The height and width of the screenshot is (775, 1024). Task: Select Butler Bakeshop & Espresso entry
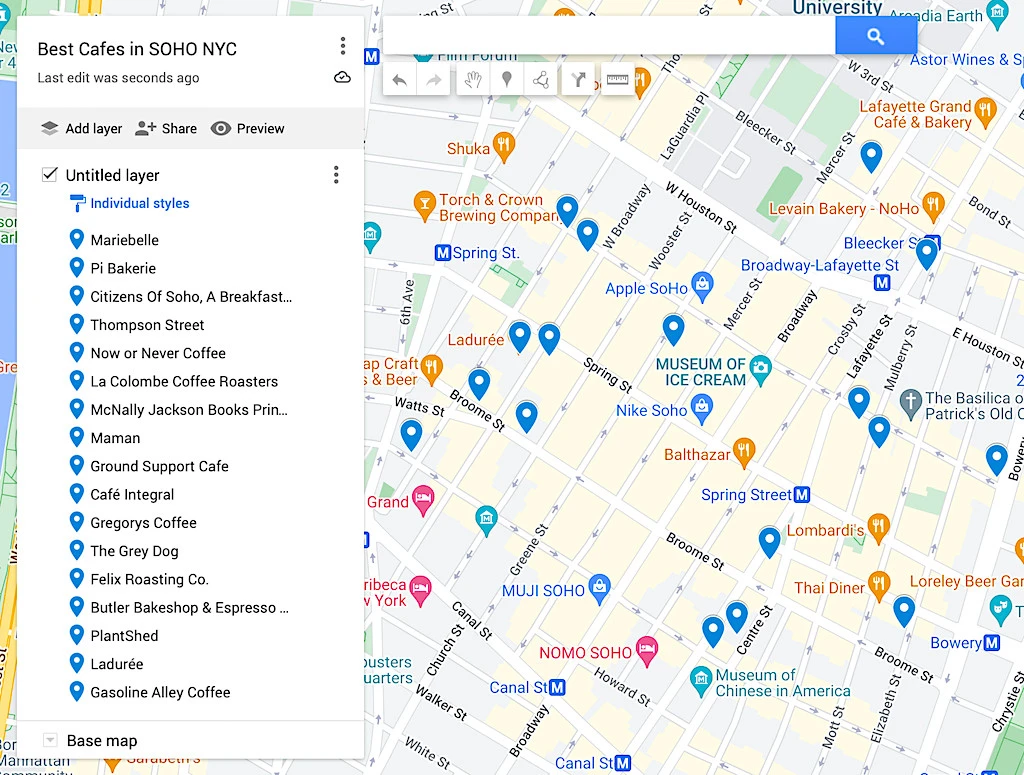[x=190, y=607]
